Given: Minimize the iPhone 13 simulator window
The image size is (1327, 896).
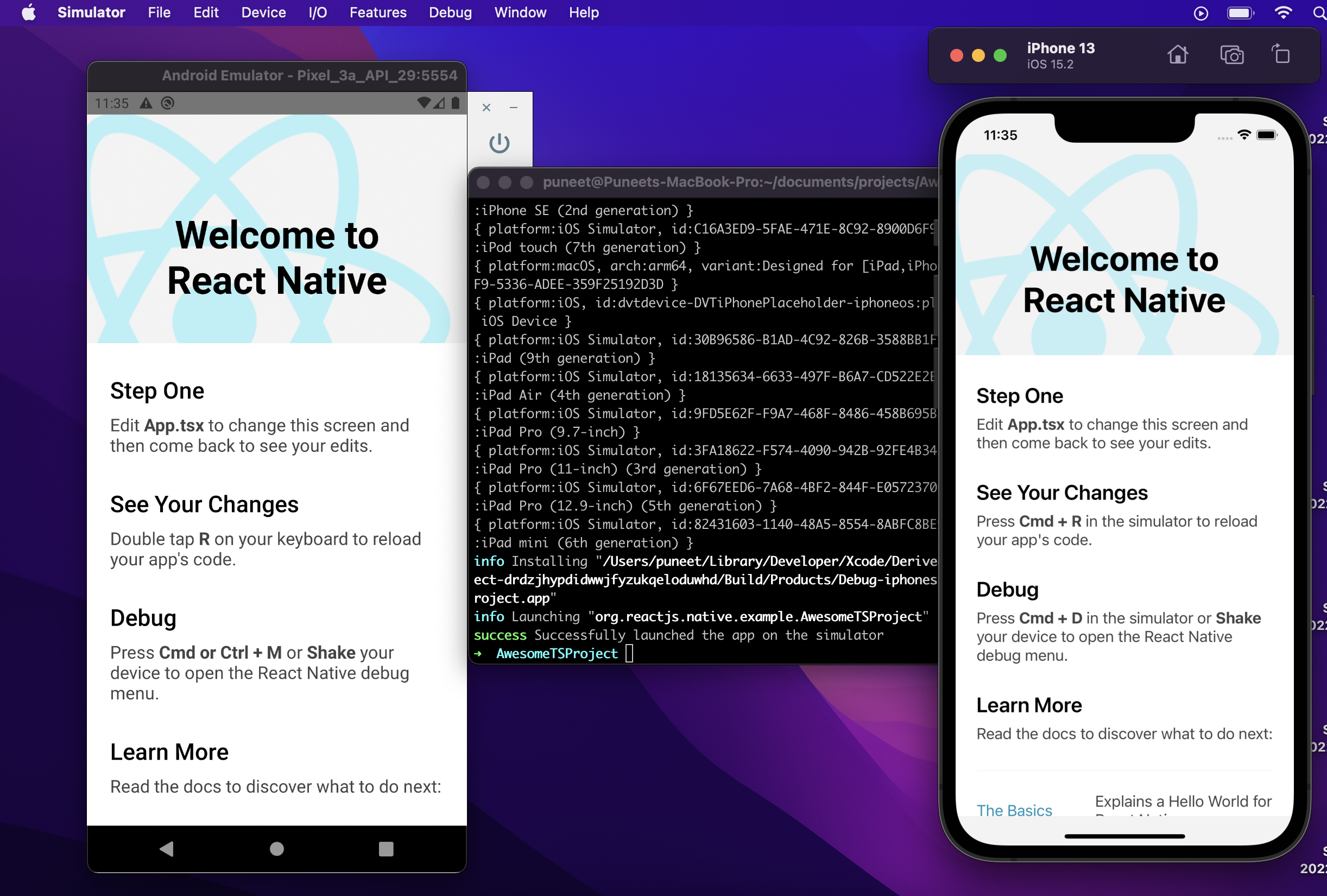Looking at the screenshot, I should point(978,55).
